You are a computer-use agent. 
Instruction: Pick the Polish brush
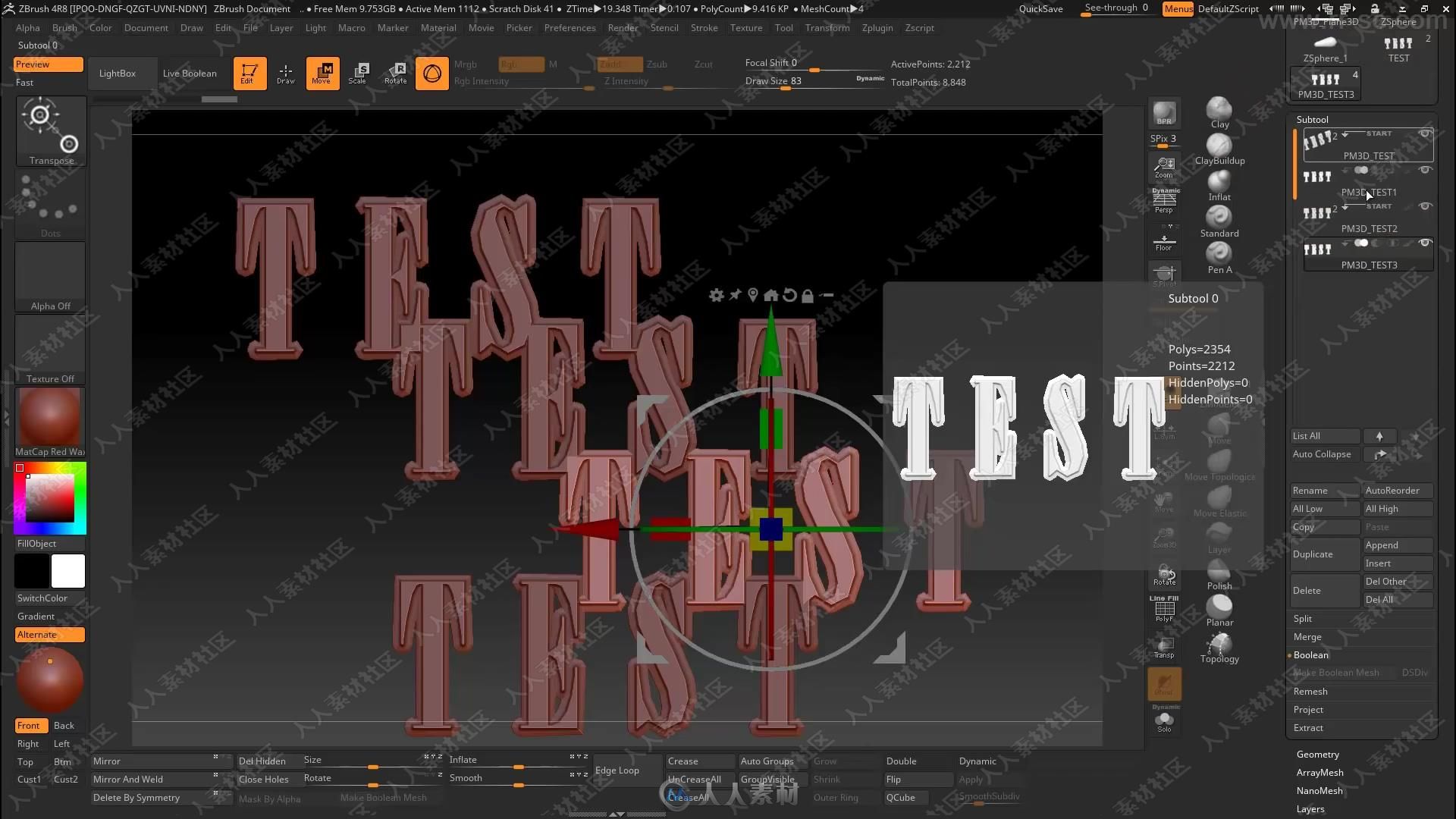[1219, 574]
